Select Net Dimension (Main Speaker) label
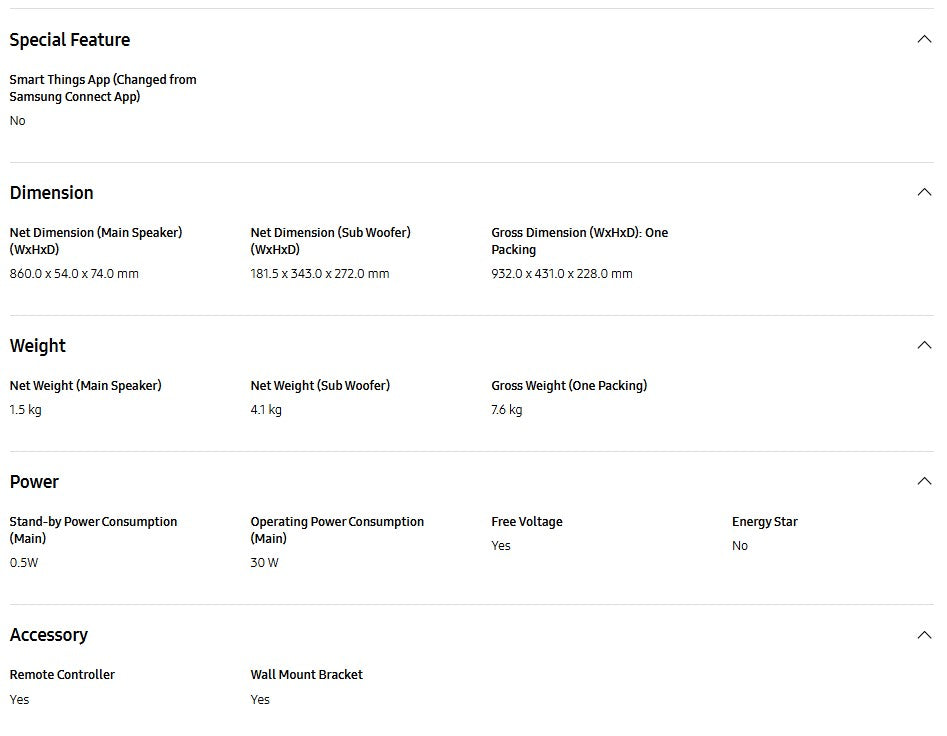This screenshot has height=736, width=947. point(95,241)
